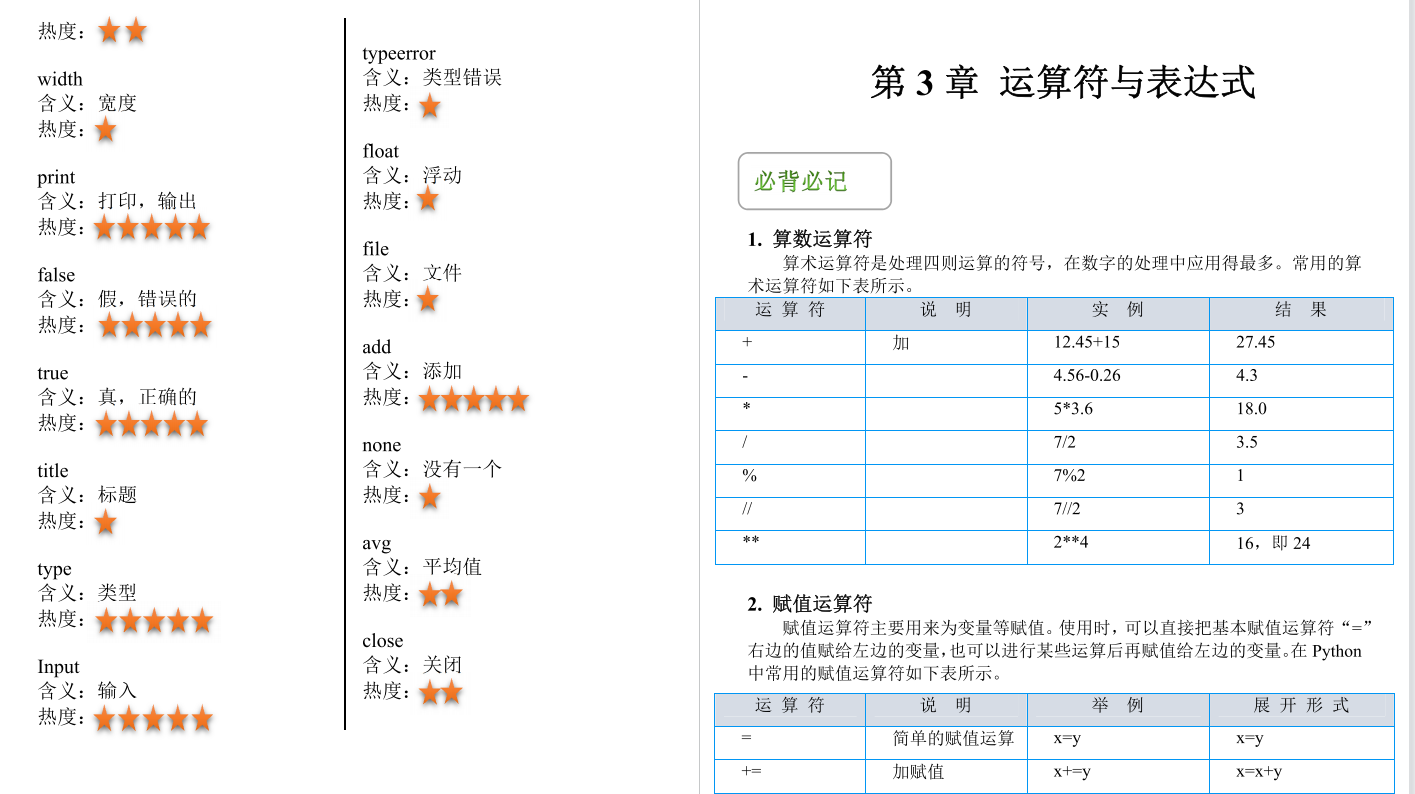Click the chapter title 第 3 章 运算符与表达式
The width and height of the screenshot is (1415, 794).
coord(1062,82)
